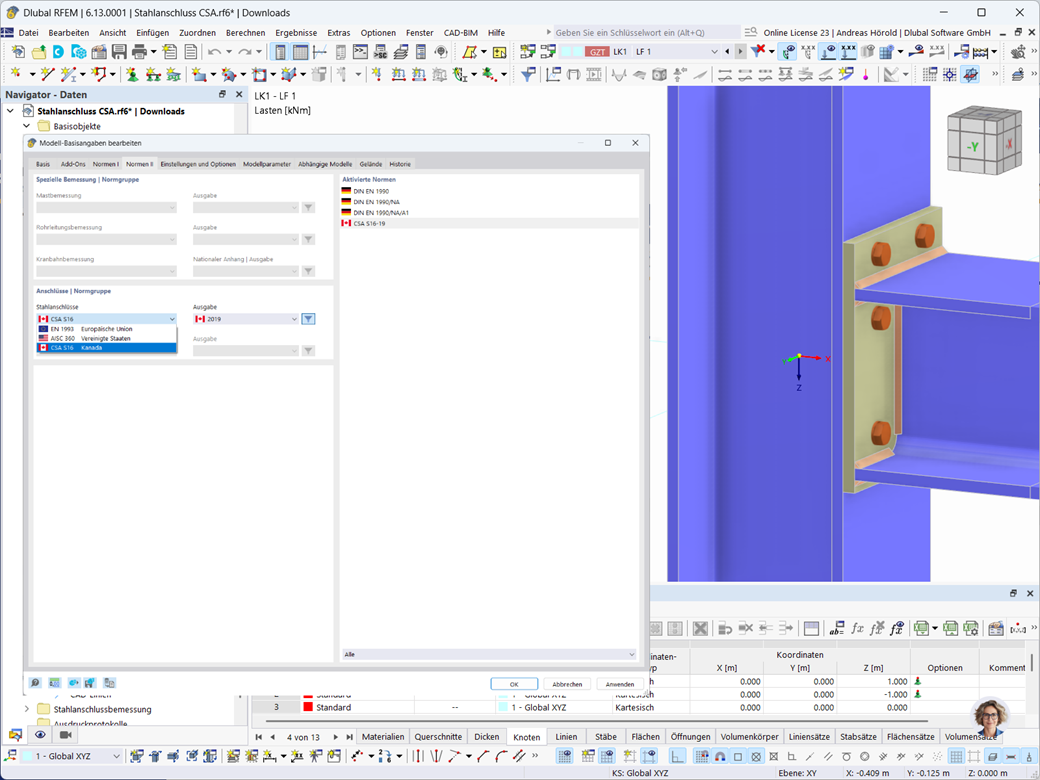
Task: Open the console window icon
Action: [360, 52]
